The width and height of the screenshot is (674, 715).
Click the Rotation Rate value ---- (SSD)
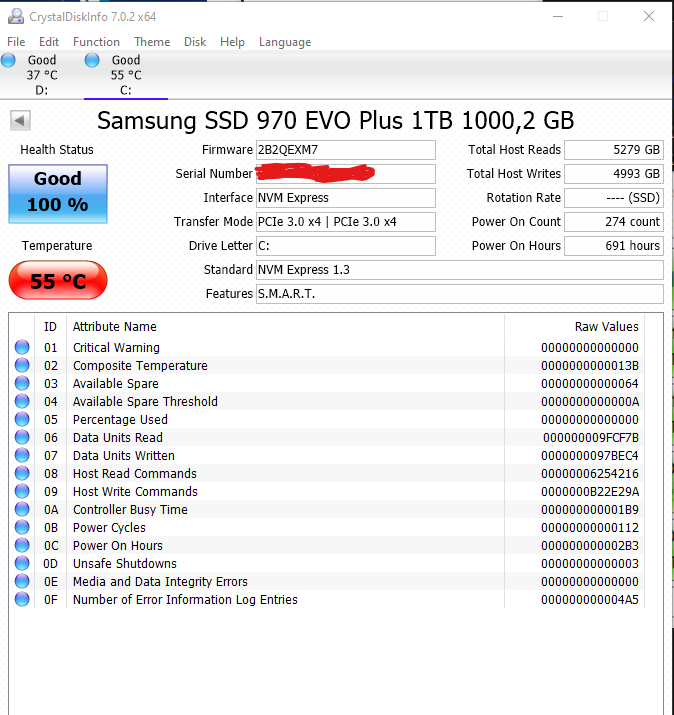pyautogui.click(x=614, y=198)
